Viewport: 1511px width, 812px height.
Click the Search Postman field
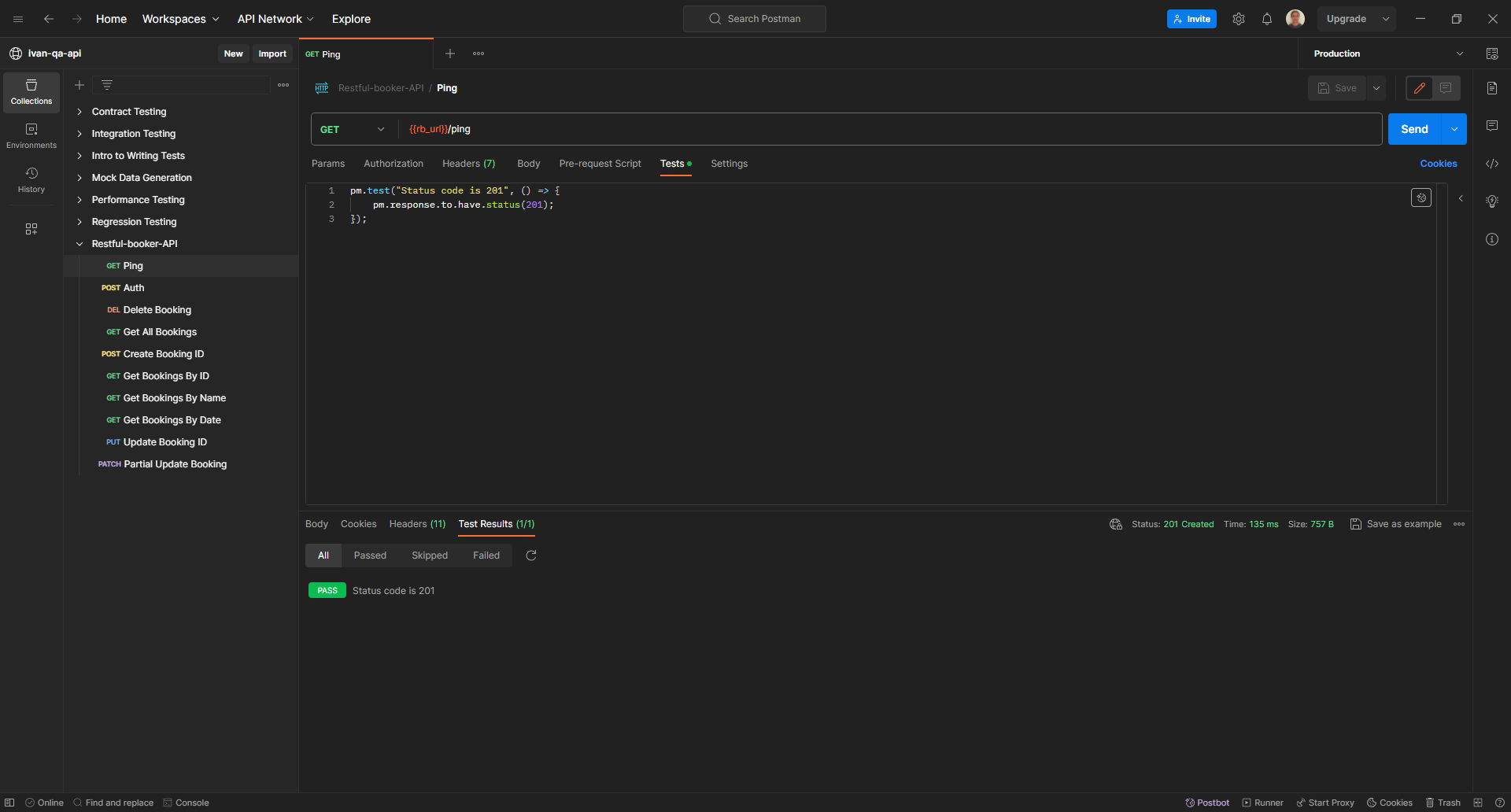[754, 19]
